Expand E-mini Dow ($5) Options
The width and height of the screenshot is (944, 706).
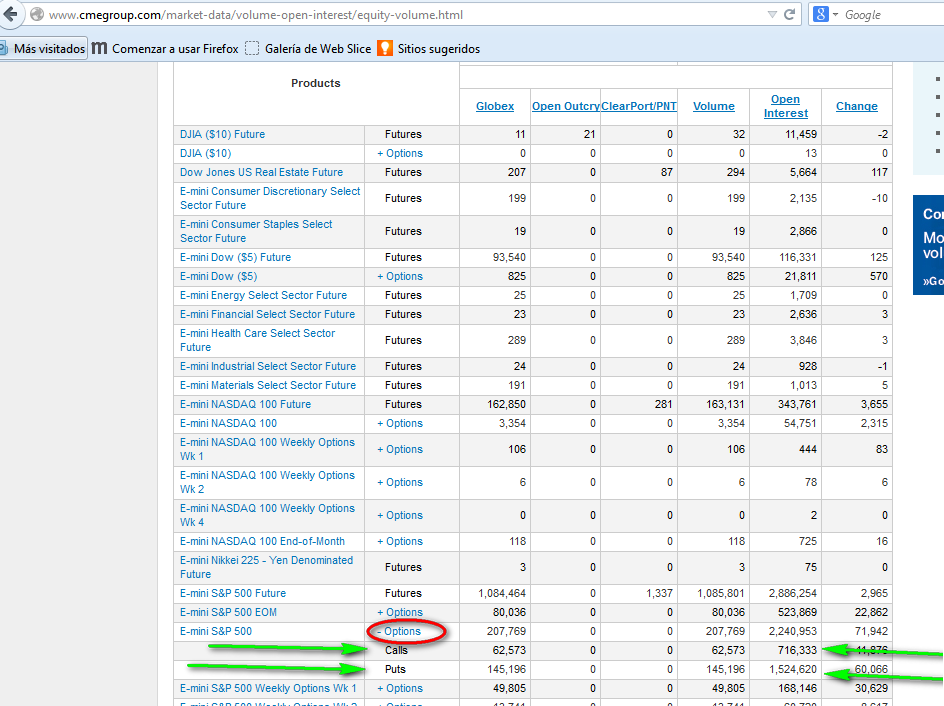399,276
